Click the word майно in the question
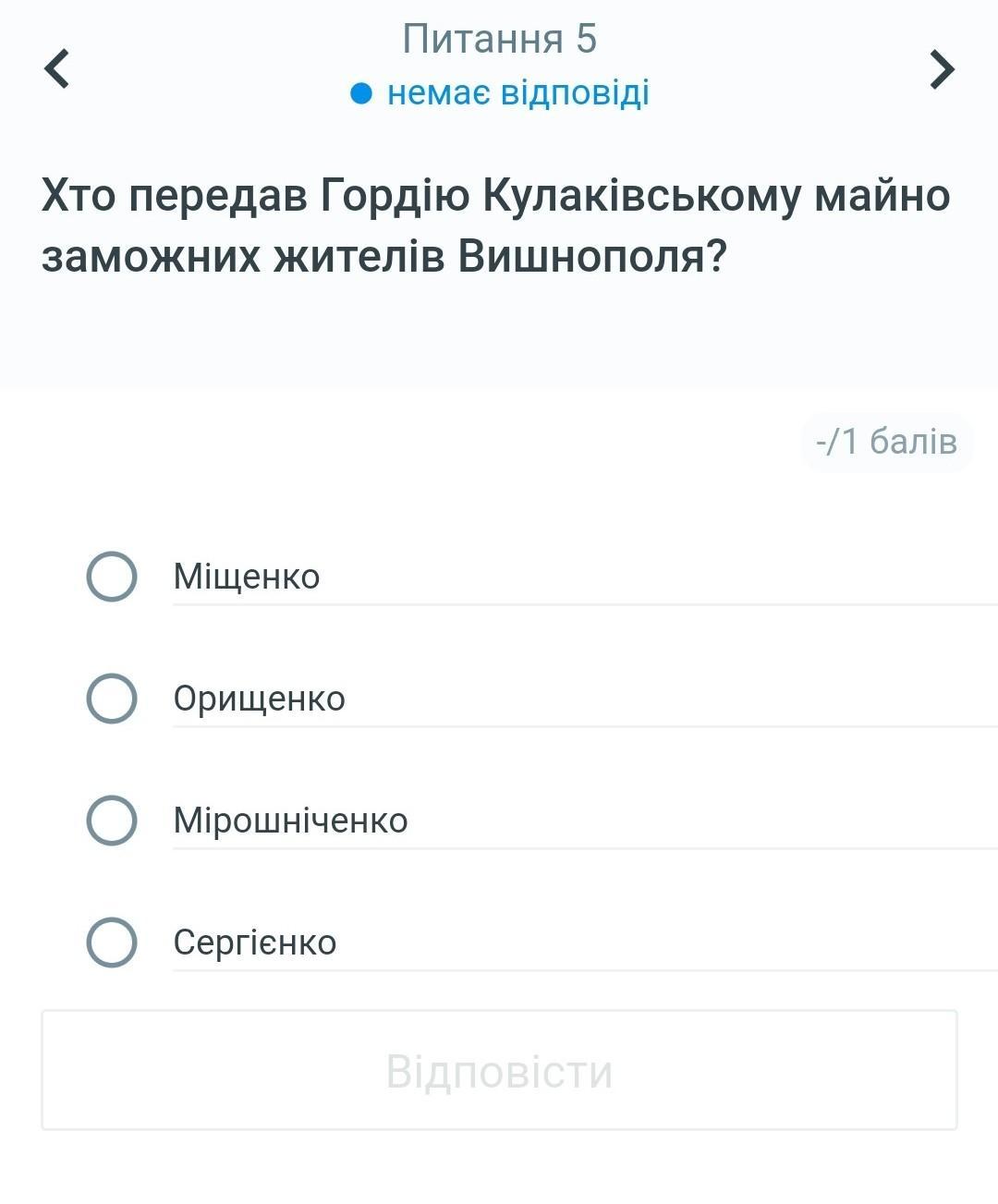The image size is (998, 1204). tap(882, 196)
